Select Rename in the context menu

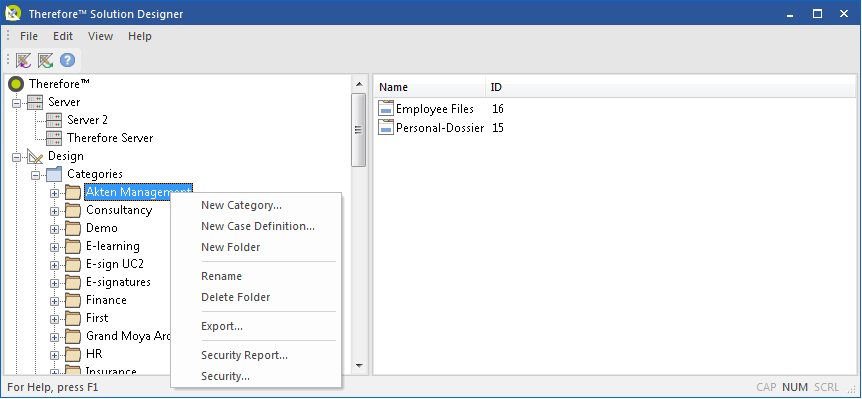click(x=256, y=276)
